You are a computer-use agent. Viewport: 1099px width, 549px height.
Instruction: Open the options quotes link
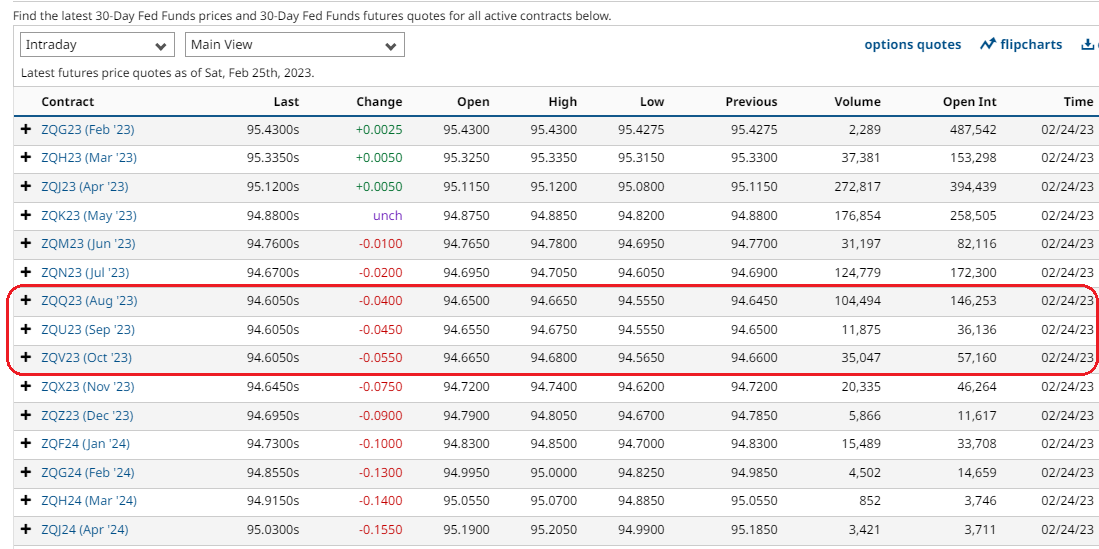pos(912,45)
